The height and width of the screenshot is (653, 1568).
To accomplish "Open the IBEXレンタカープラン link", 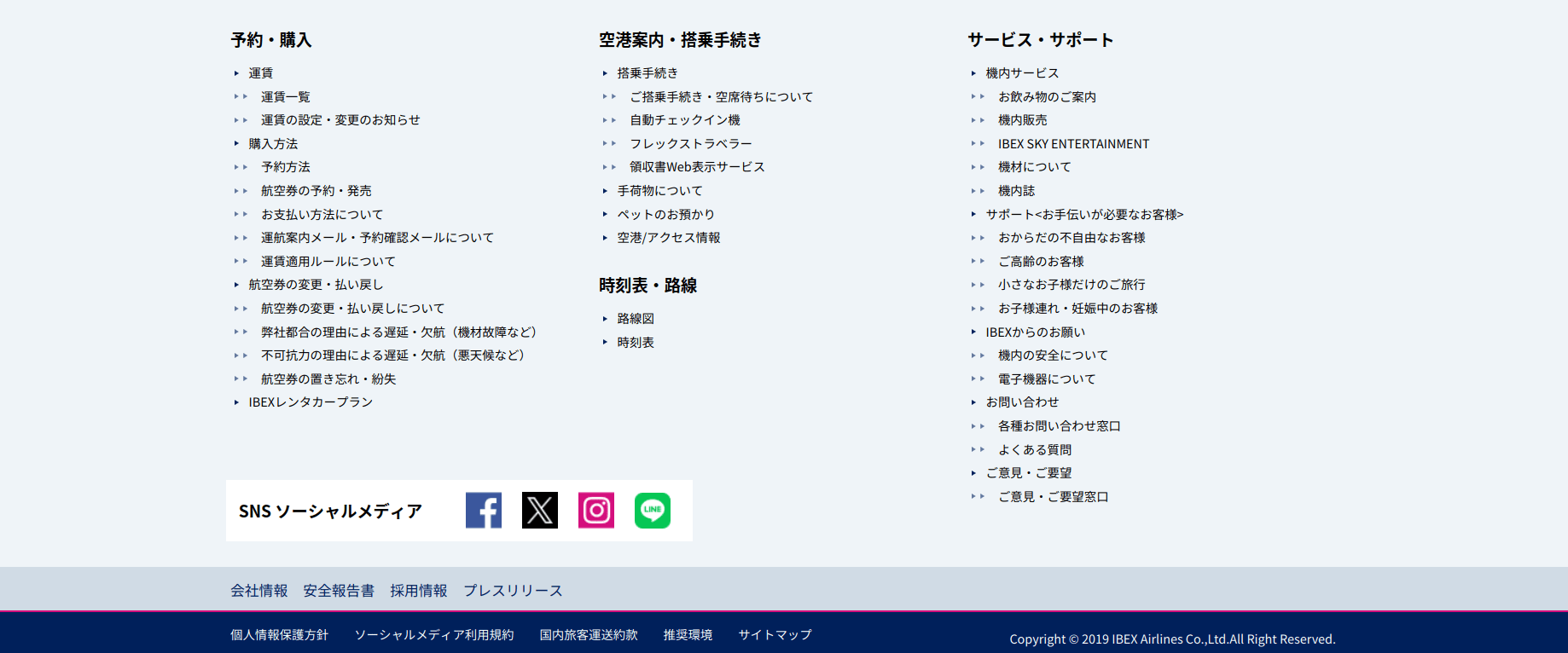I will pyautogui.click(x=311, y=402).
